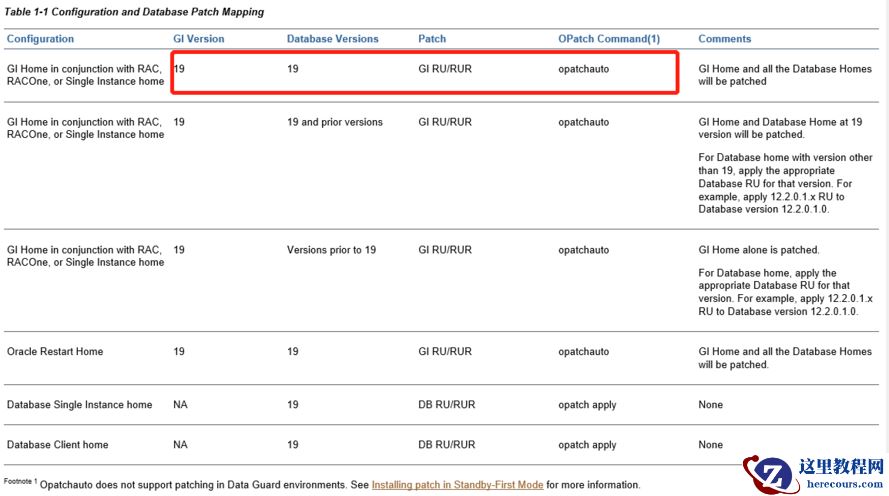Click 'opatch apply' in the Database Client home row
889x496 pixels.
(587, 445)
